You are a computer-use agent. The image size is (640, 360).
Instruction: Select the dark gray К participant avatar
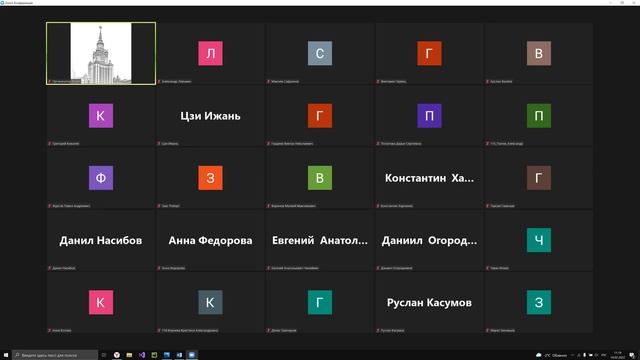[210, 302]
